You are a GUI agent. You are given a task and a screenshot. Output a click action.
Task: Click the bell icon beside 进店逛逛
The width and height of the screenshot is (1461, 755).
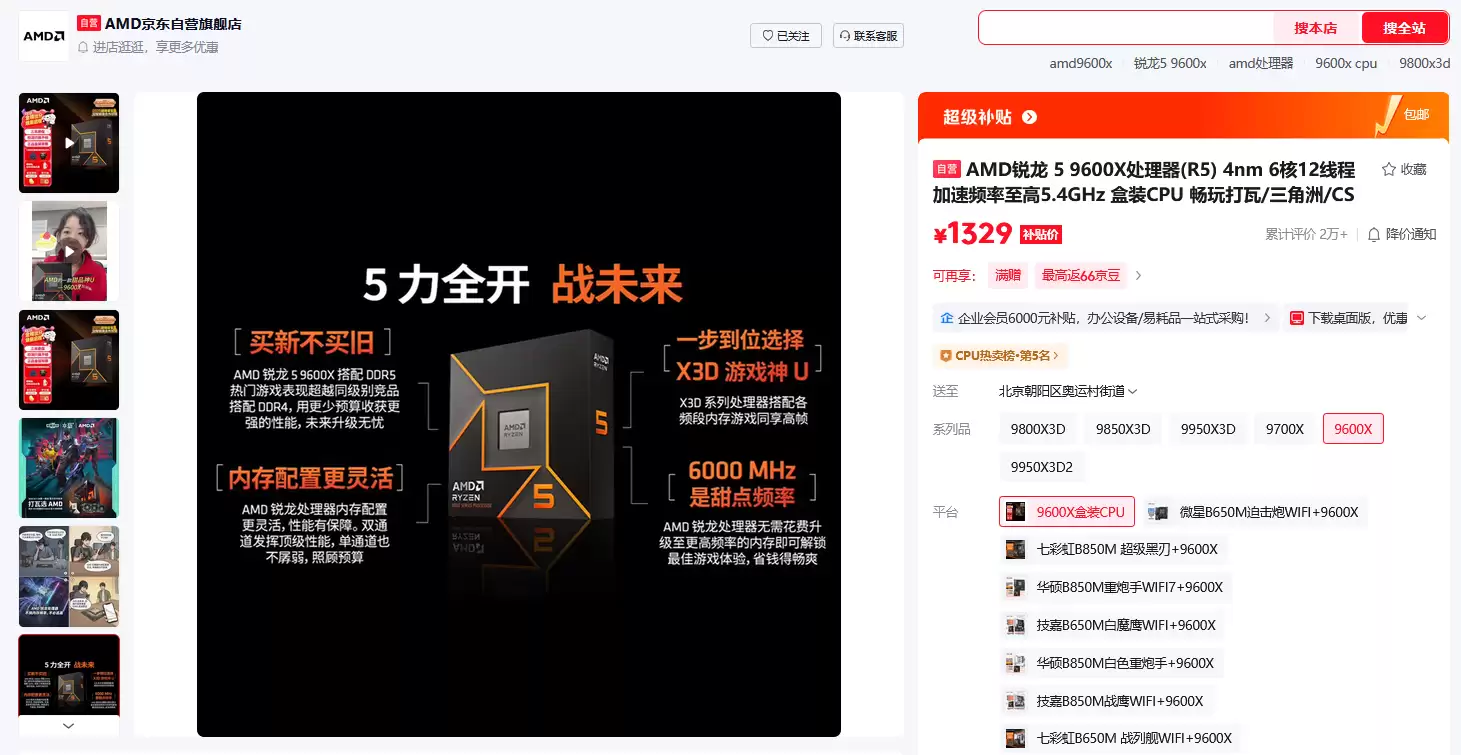83,47
